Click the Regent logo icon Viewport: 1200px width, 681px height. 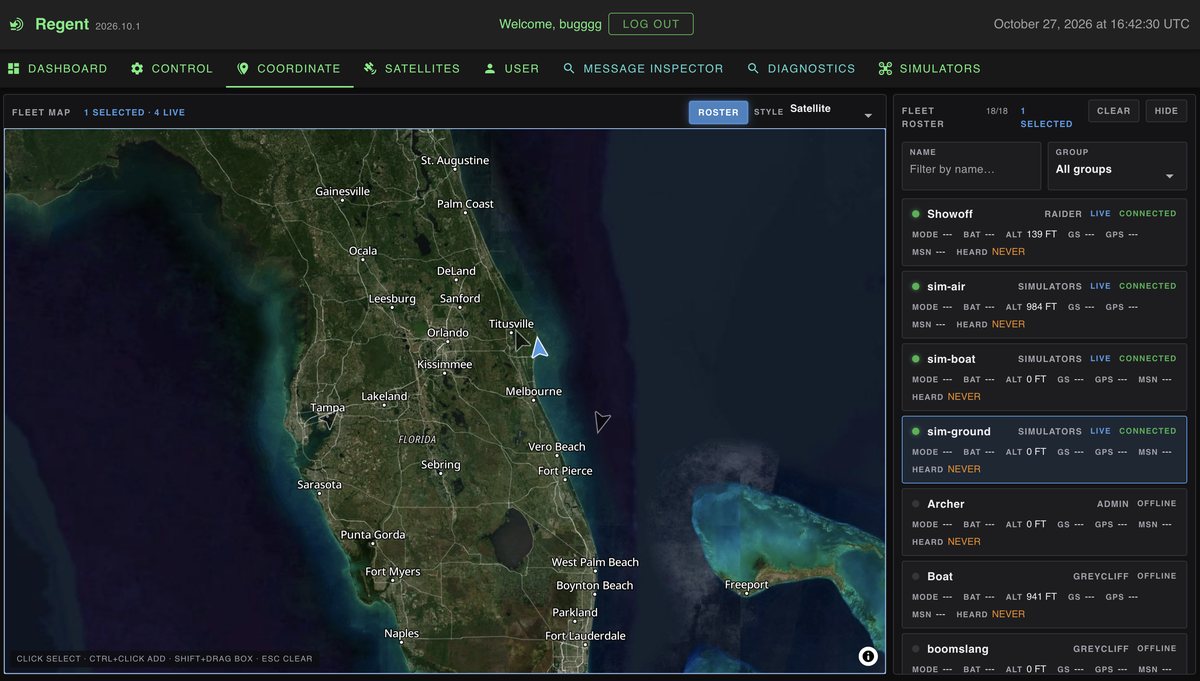tap(16, 24)
